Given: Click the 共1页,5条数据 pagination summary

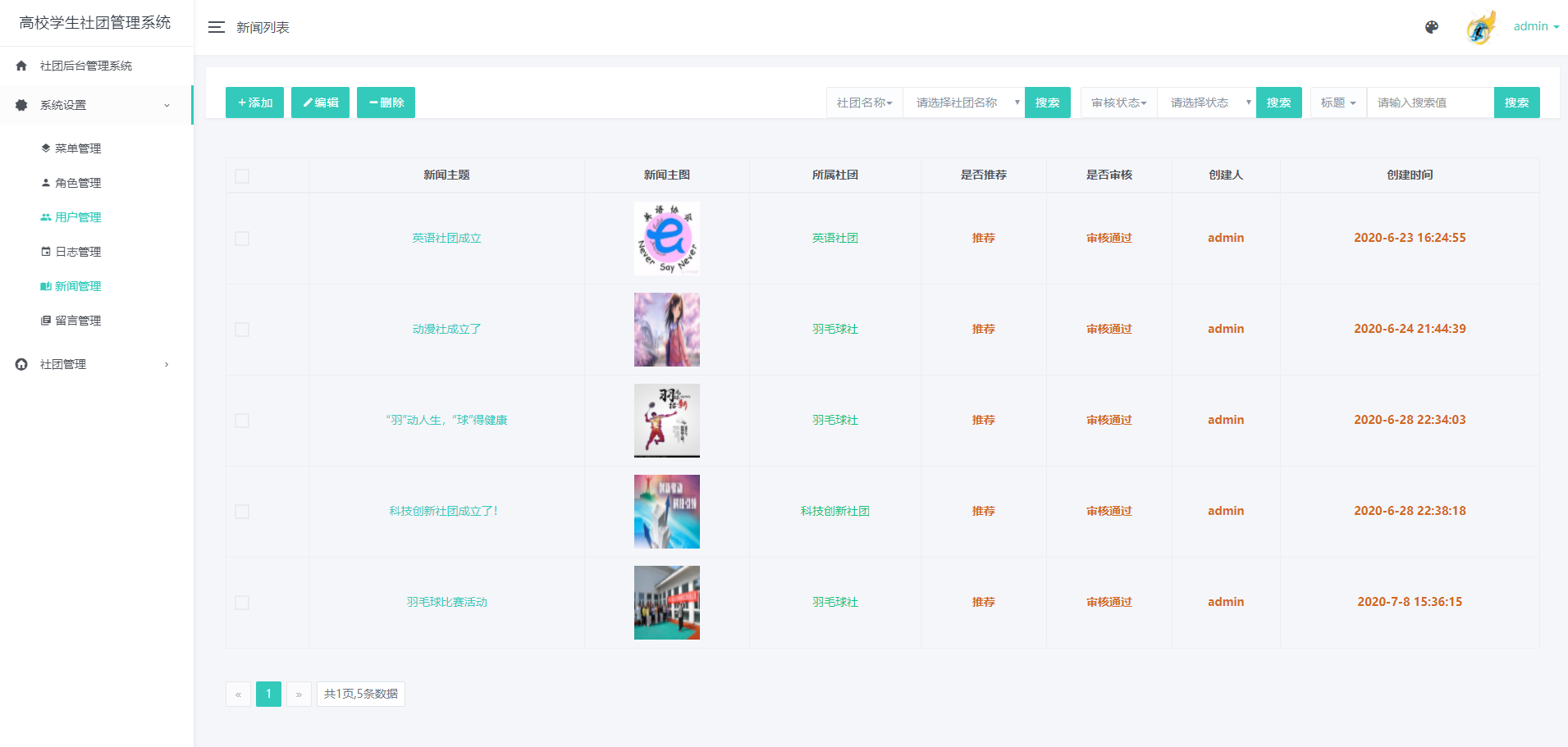Looking at the screenshot, I should point(361,694).
